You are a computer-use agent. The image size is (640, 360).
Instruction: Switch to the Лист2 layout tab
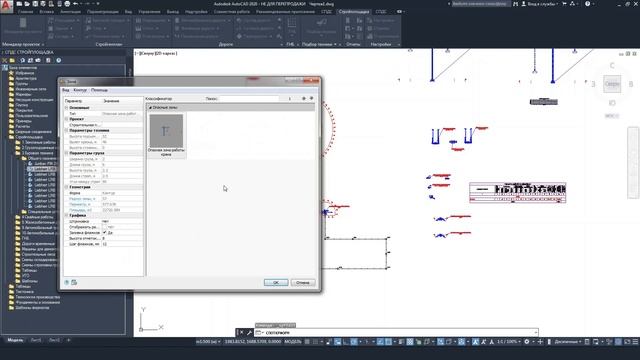point(54,340)
